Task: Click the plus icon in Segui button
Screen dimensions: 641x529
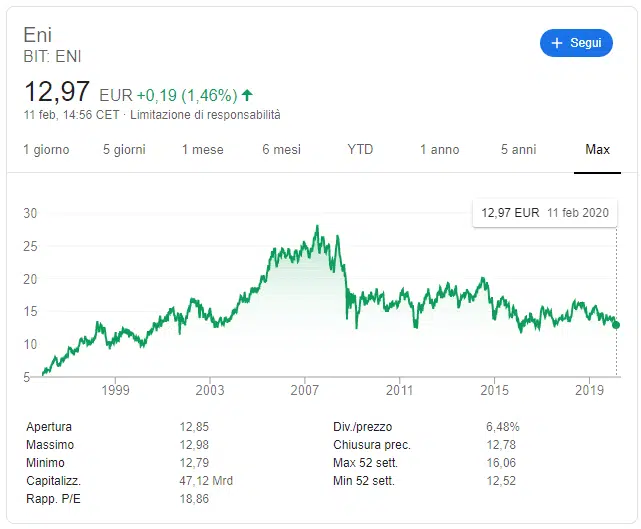Action: coord(557,43)
